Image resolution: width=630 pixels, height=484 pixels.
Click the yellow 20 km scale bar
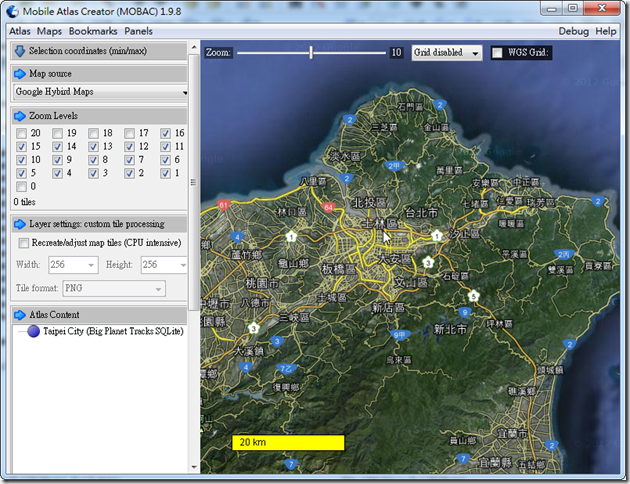point(288,443)
